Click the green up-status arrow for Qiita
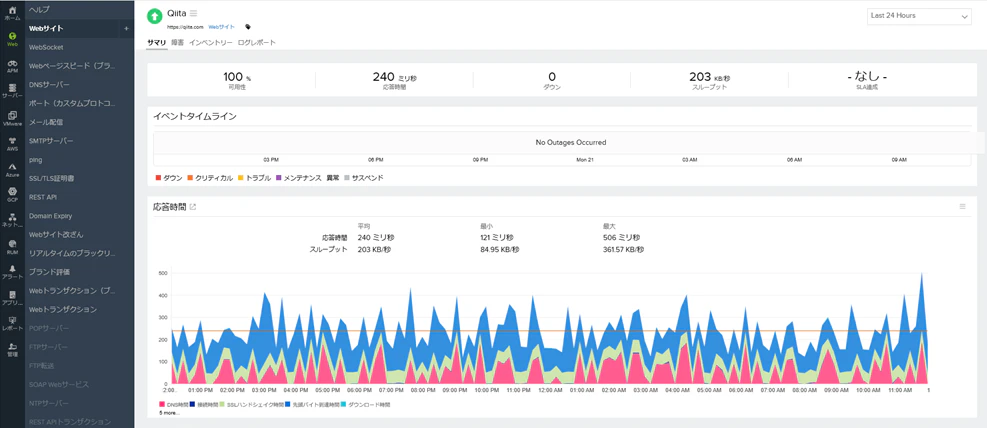Image resolution: width=987 pixels, height=428 pixels. coord(155,16)
